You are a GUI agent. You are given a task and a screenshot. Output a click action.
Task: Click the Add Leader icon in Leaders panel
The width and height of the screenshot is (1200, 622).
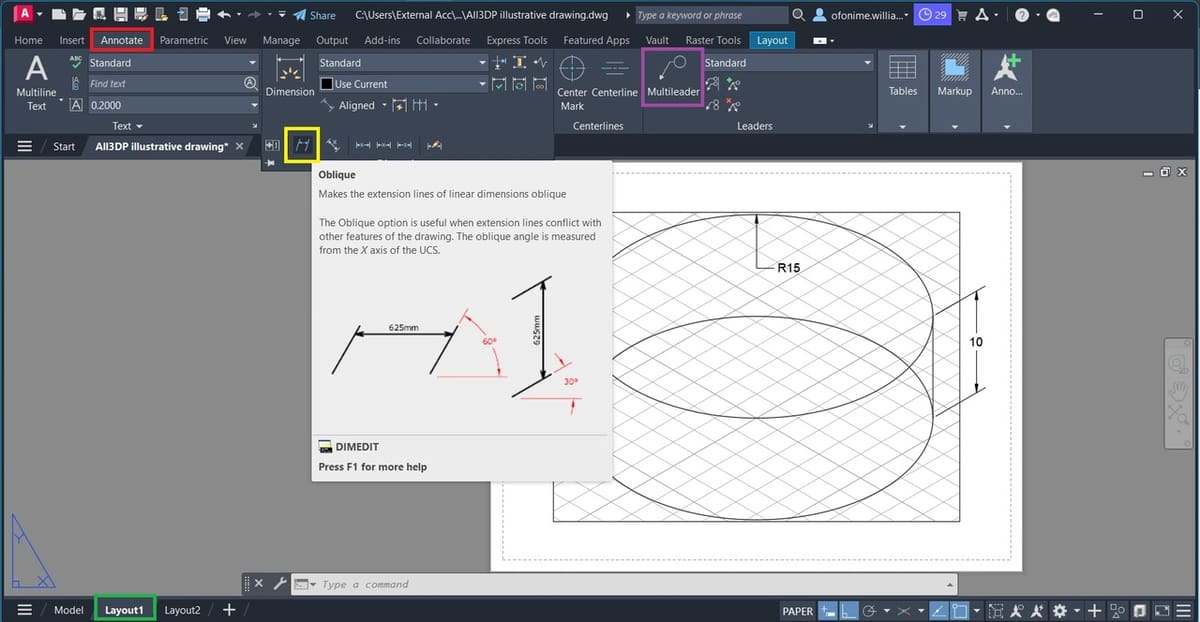[x=734, y=84]
